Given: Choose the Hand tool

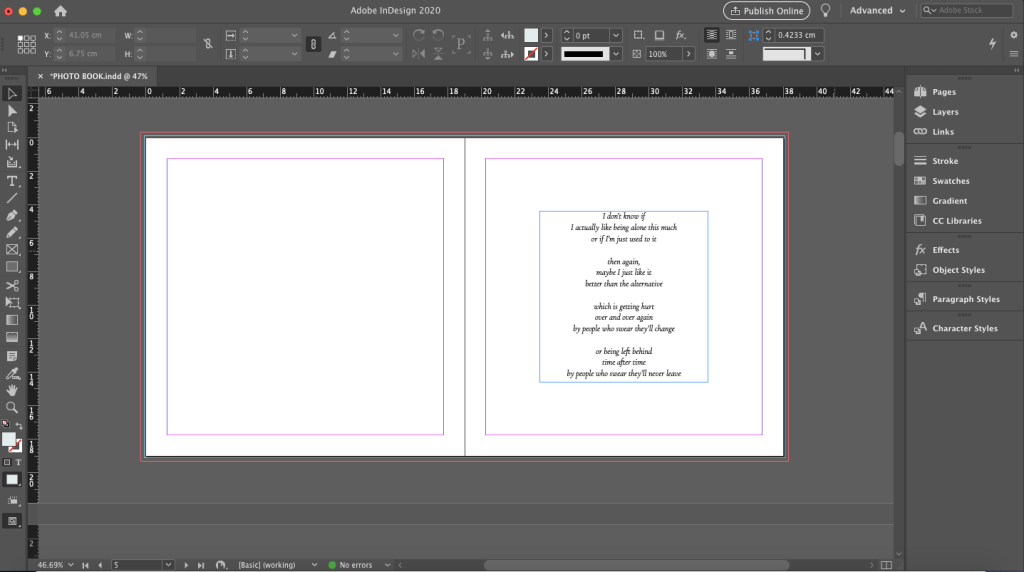Looking at the screenshot, I should (x=12, y=390).
